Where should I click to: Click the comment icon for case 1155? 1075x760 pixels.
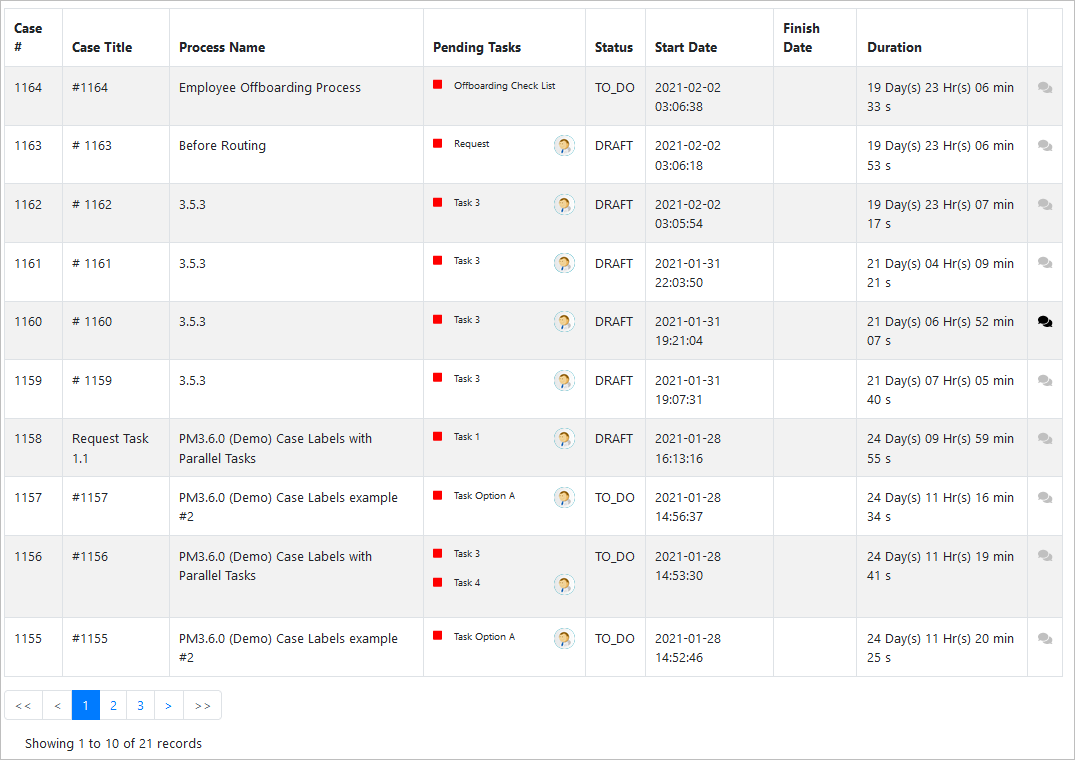coord(1045,638)
